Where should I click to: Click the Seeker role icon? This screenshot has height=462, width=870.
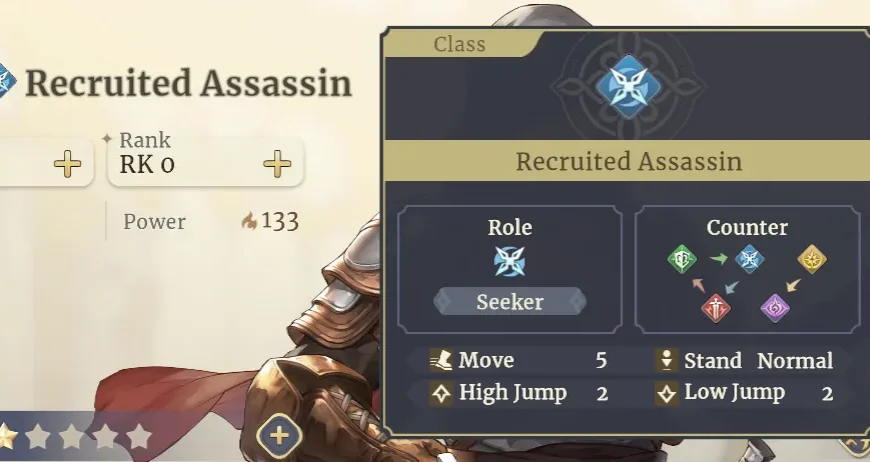click(x=509, y=262)
